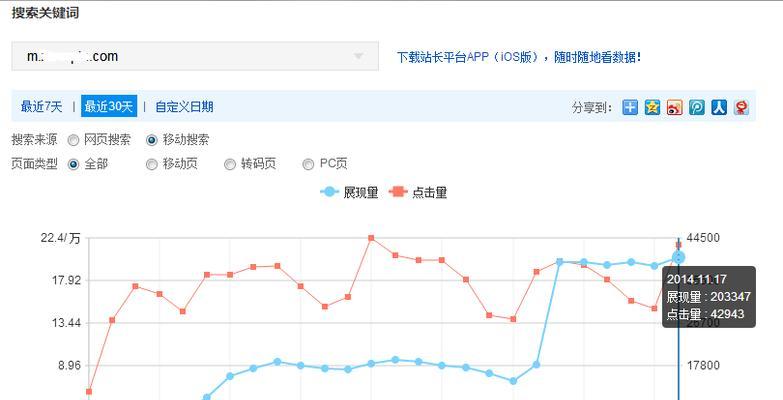Select 移动页 page type radio
Viewport: 783px width, 400px height.
click(152, 164)
